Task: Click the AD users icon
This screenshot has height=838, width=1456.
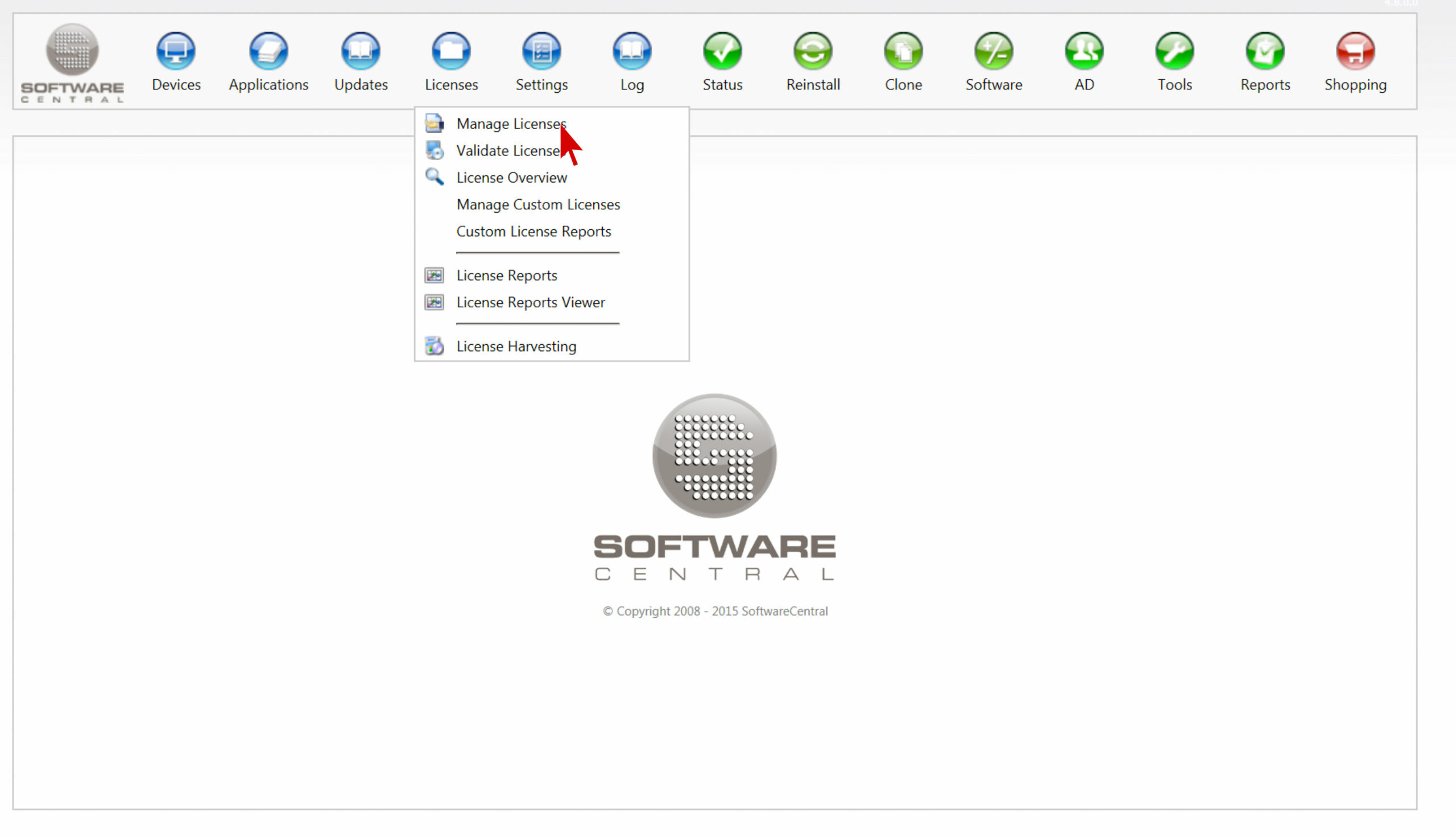Action: [x=1084, y=51]
